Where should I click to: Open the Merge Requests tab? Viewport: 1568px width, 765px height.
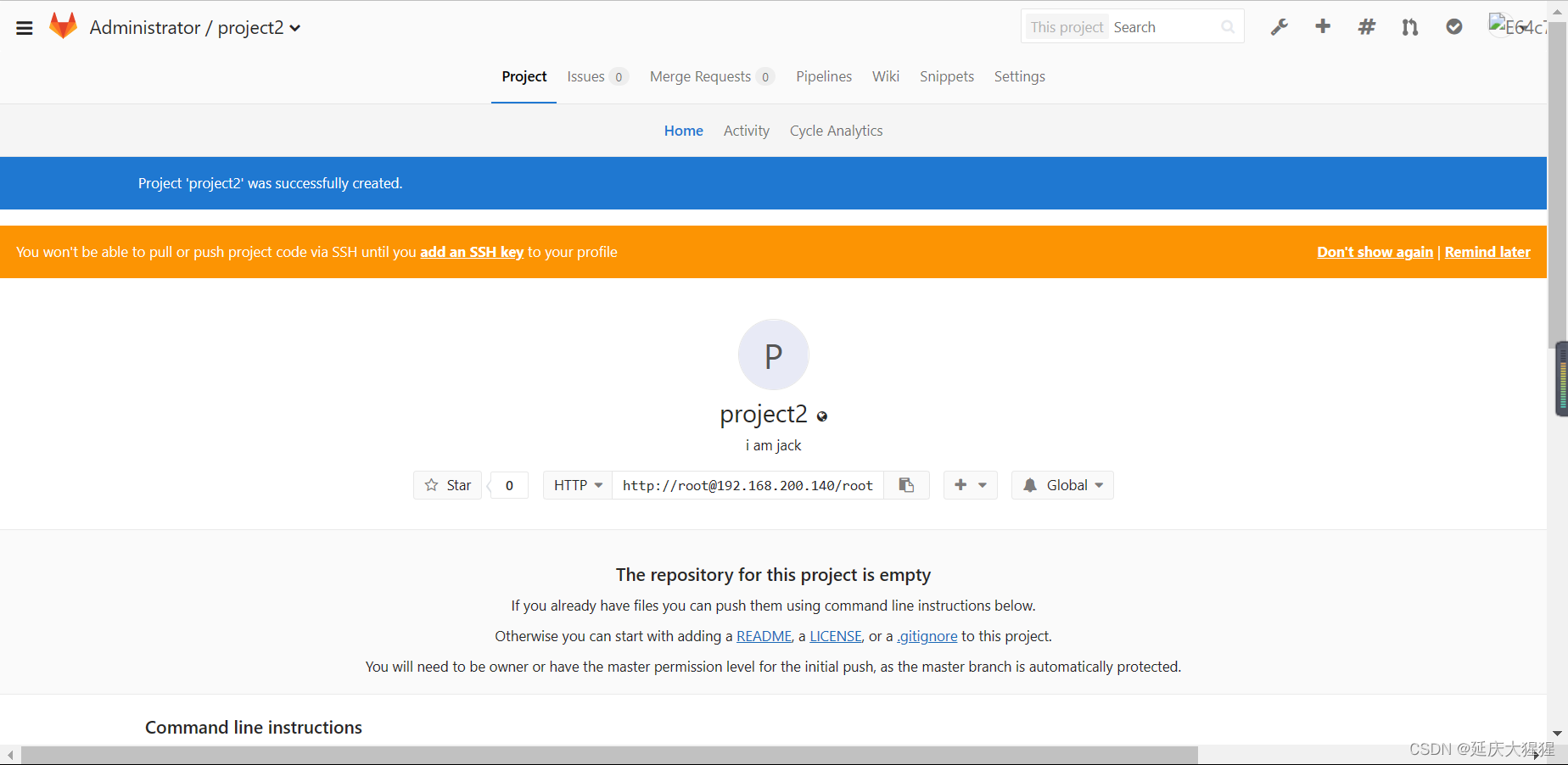[x=712, y=76]
